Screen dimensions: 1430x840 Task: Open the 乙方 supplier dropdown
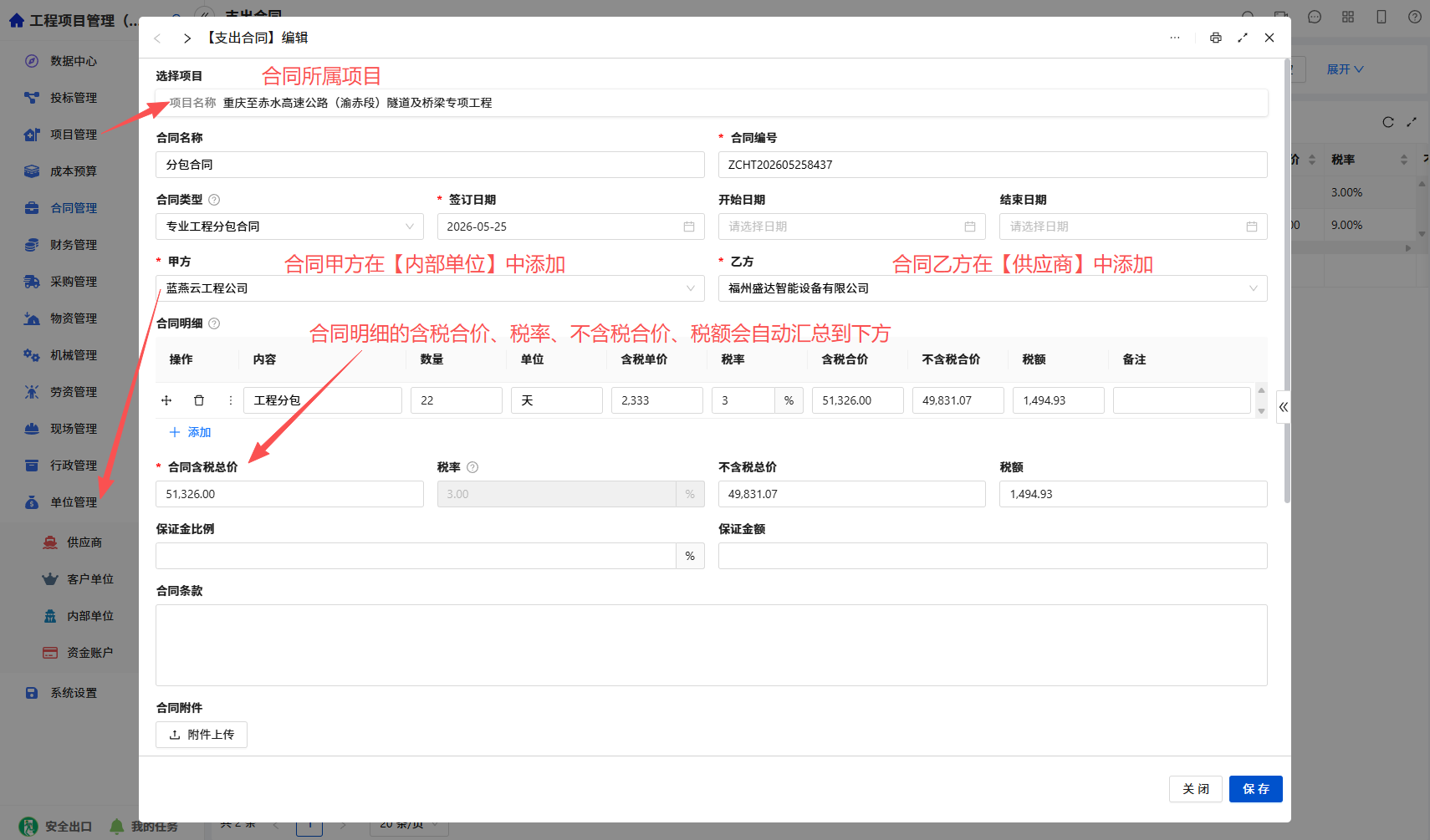pos(993,288)
